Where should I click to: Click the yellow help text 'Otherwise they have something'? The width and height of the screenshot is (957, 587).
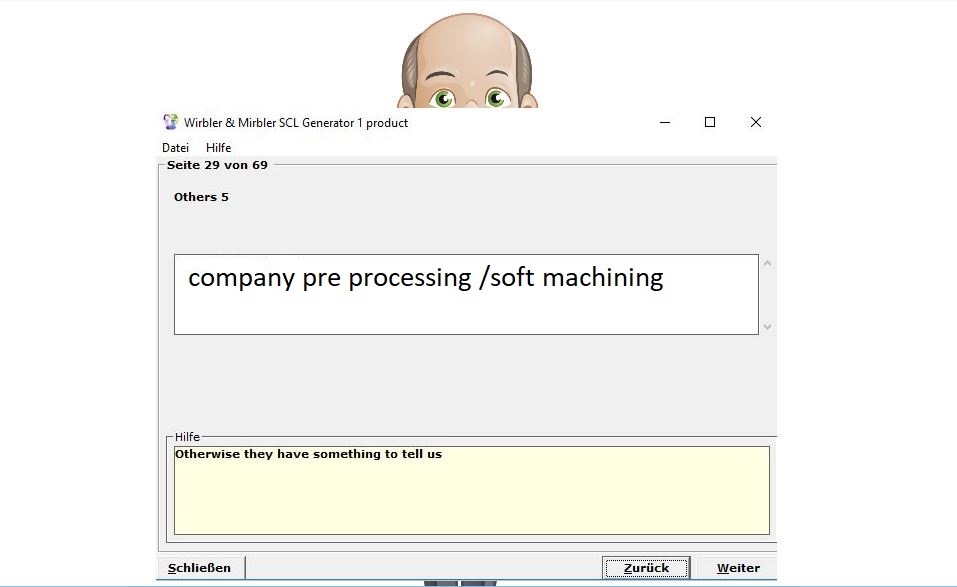click(308, 454)
